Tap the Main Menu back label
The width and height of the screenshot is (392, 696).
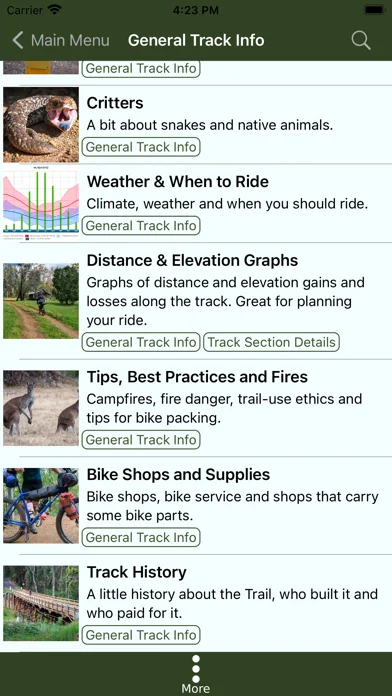click(70, 40)
